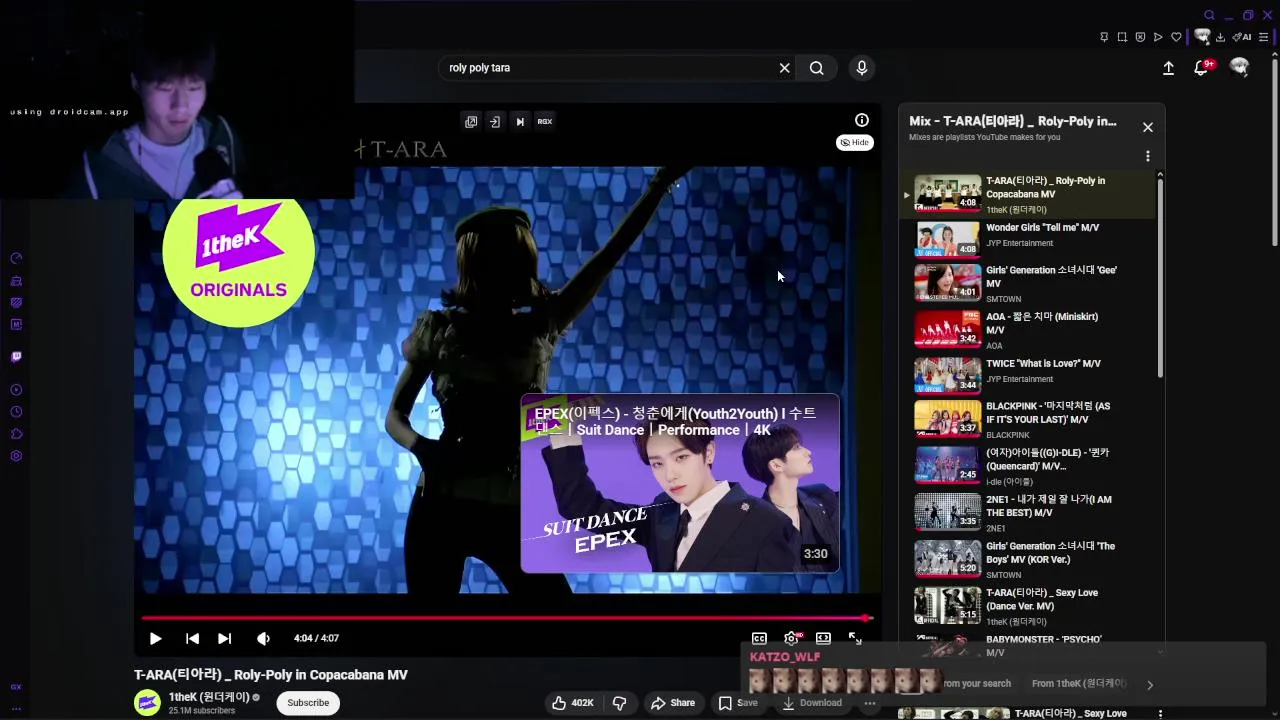Viewport: 1280px width, 720px height.
Task: Click Opera GX pin icon in toolbar
Action: click(x=1104, y=37)
